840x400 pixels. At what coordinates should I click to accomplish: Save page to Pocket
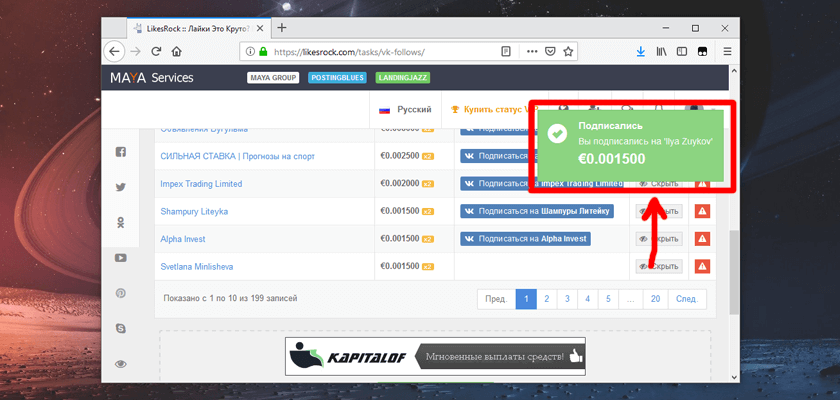click(x=550, y=51)
